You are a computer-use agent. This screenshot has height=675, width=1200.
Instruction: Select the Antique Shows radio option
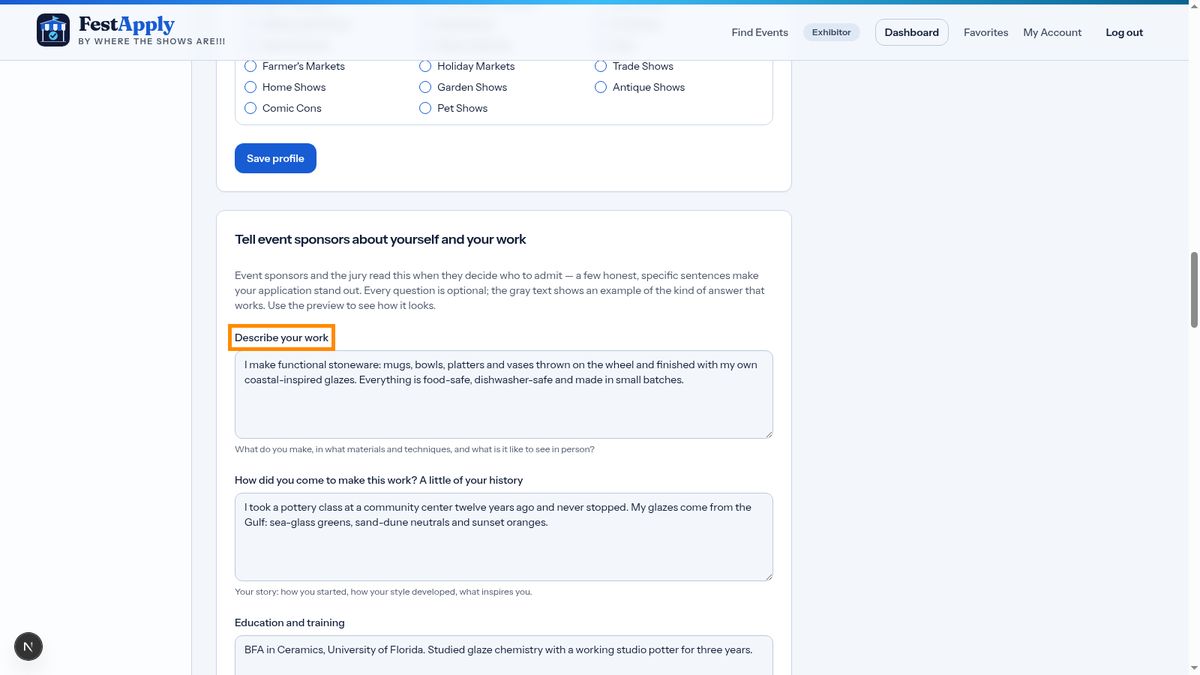[601, 87]
